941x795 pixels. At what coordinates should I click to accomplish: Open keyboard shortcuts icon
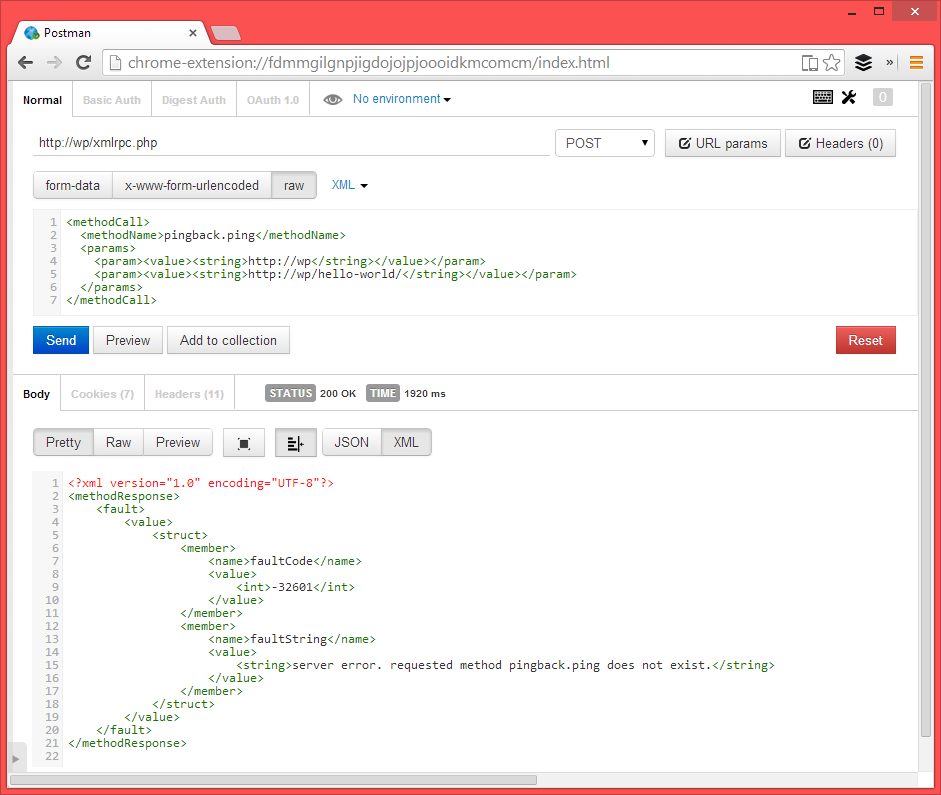pos(822,97)
